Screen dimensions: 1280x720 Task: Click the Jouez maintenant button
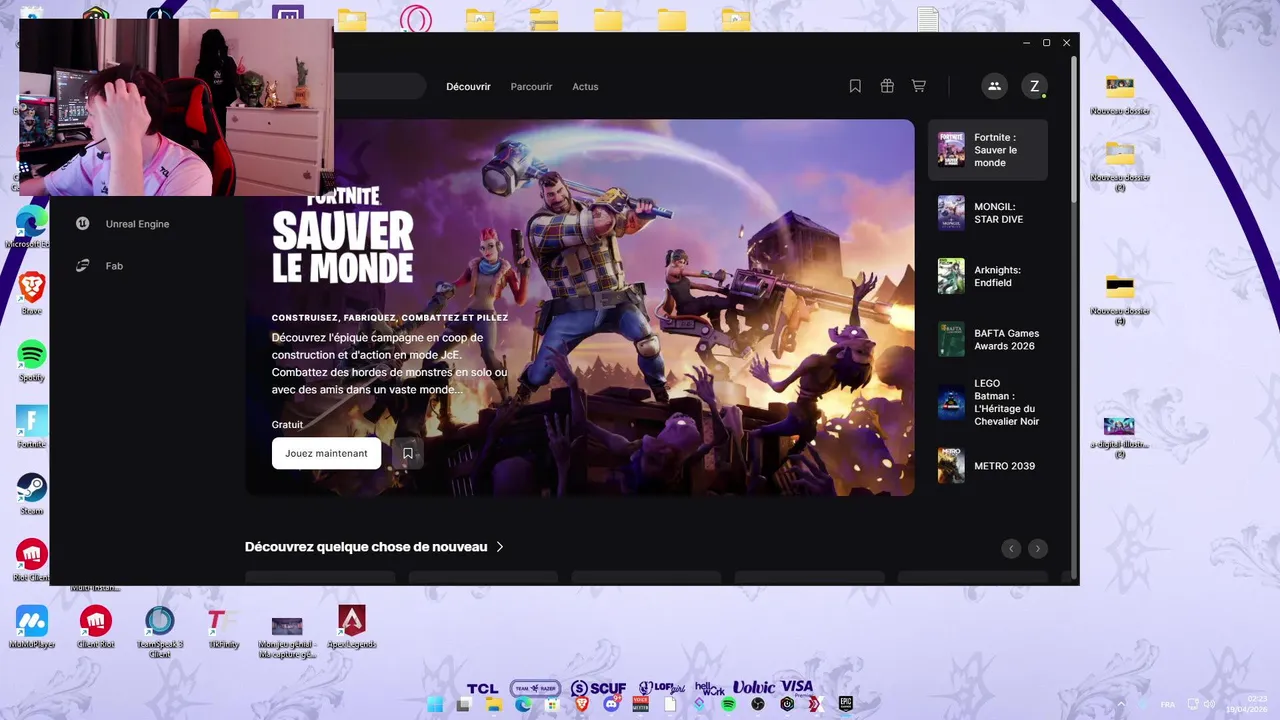pos(326,453)
